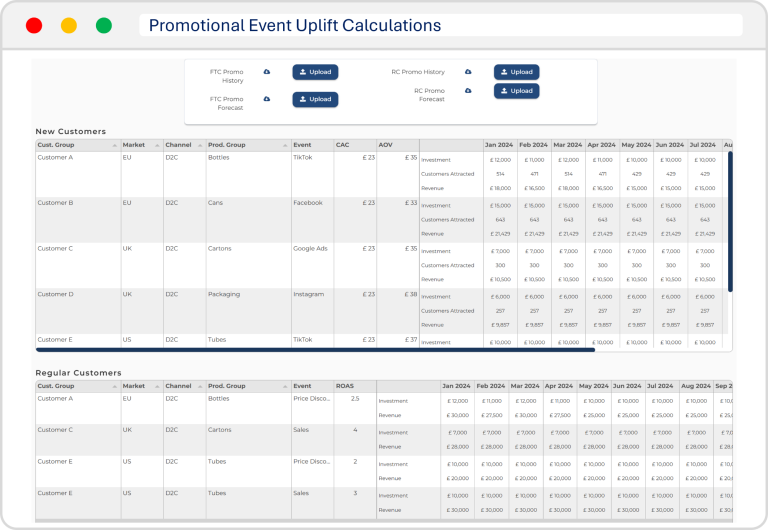The width and height of the screenshot is (768, 530).
Task: Upload a file for FTC Promo Forecast
Action: point(315,99)
